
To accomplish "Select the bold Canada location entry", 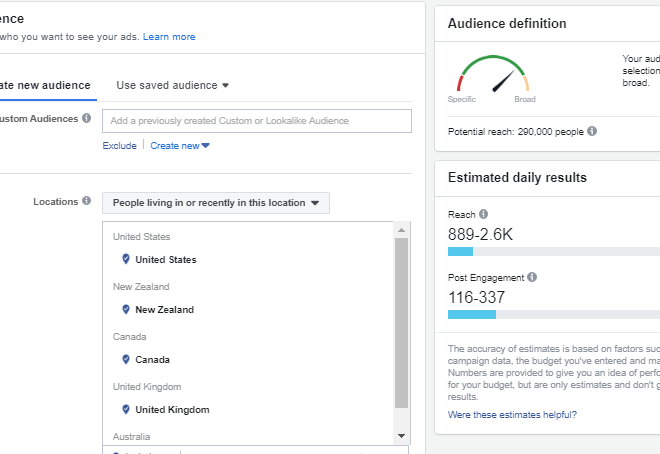I will pos(152,360).
